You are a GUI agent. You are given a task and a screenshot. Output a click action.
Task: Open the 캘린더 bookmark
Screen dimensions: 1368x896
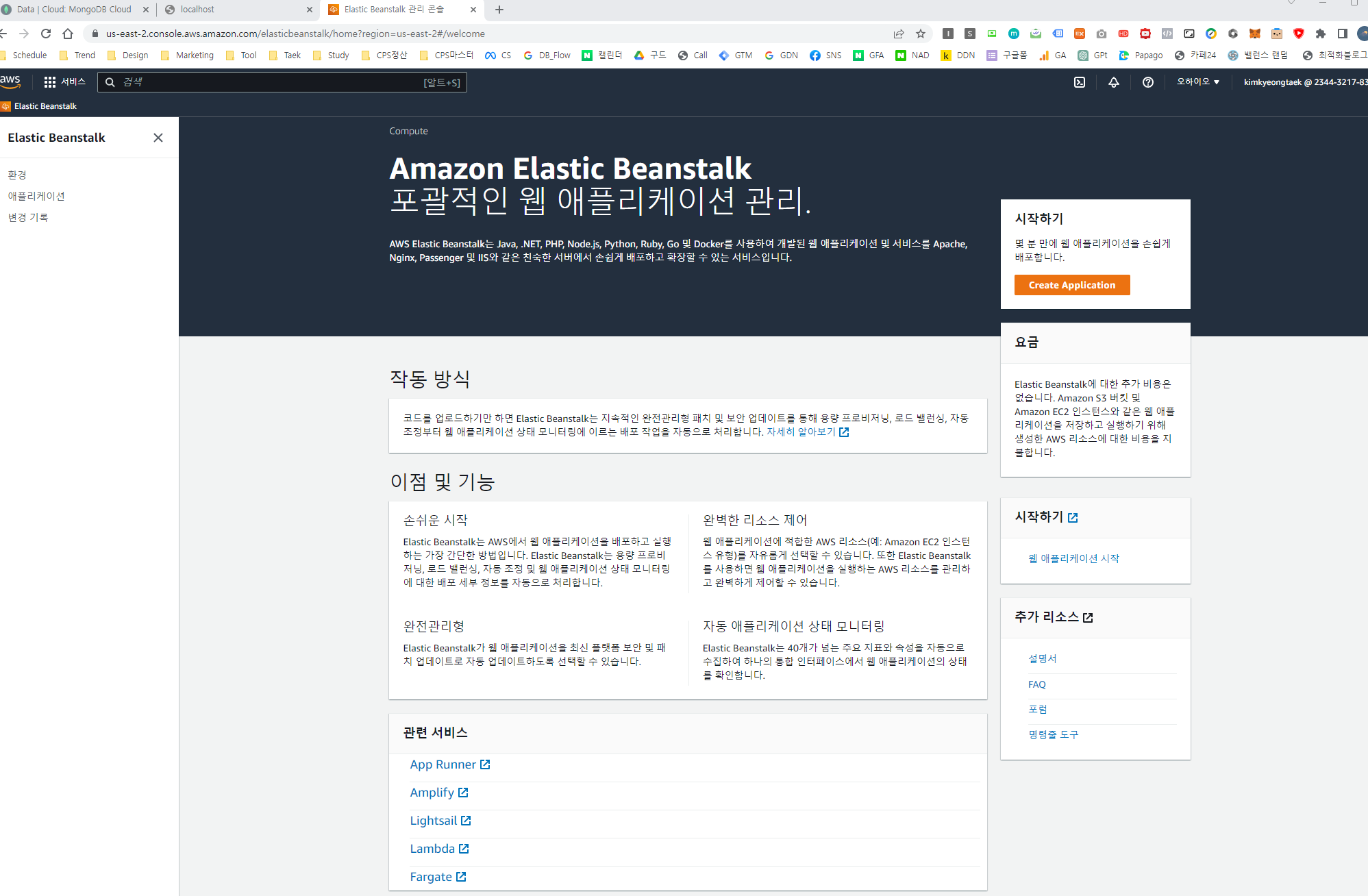pos(602,55)
